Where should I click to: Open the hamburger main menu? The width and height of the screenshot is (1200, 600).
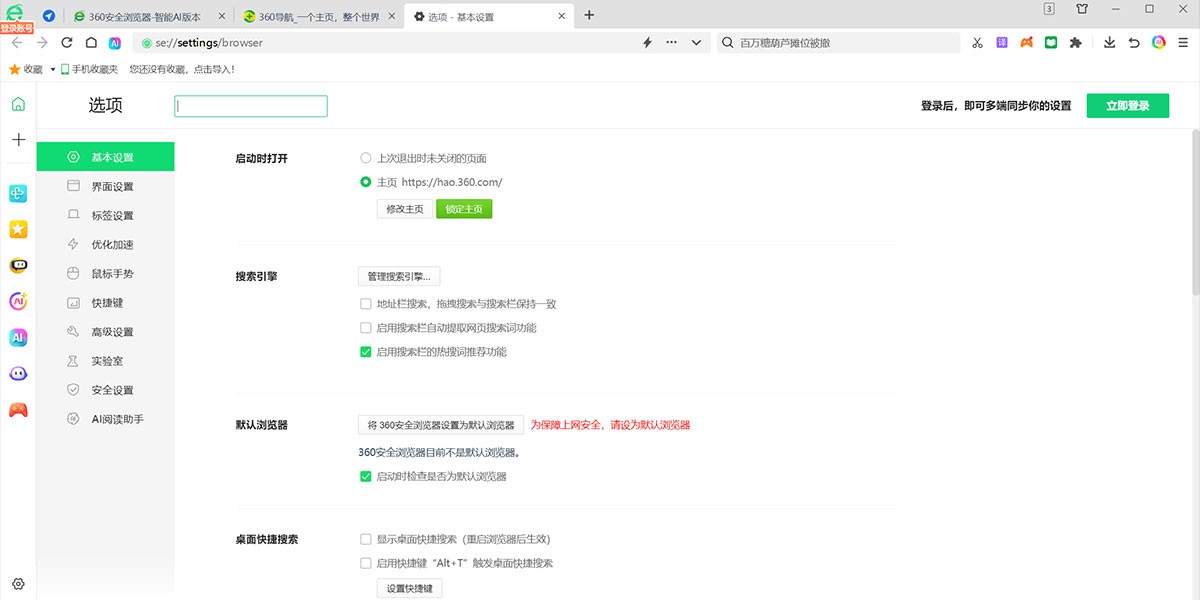tap(1184, 43)
